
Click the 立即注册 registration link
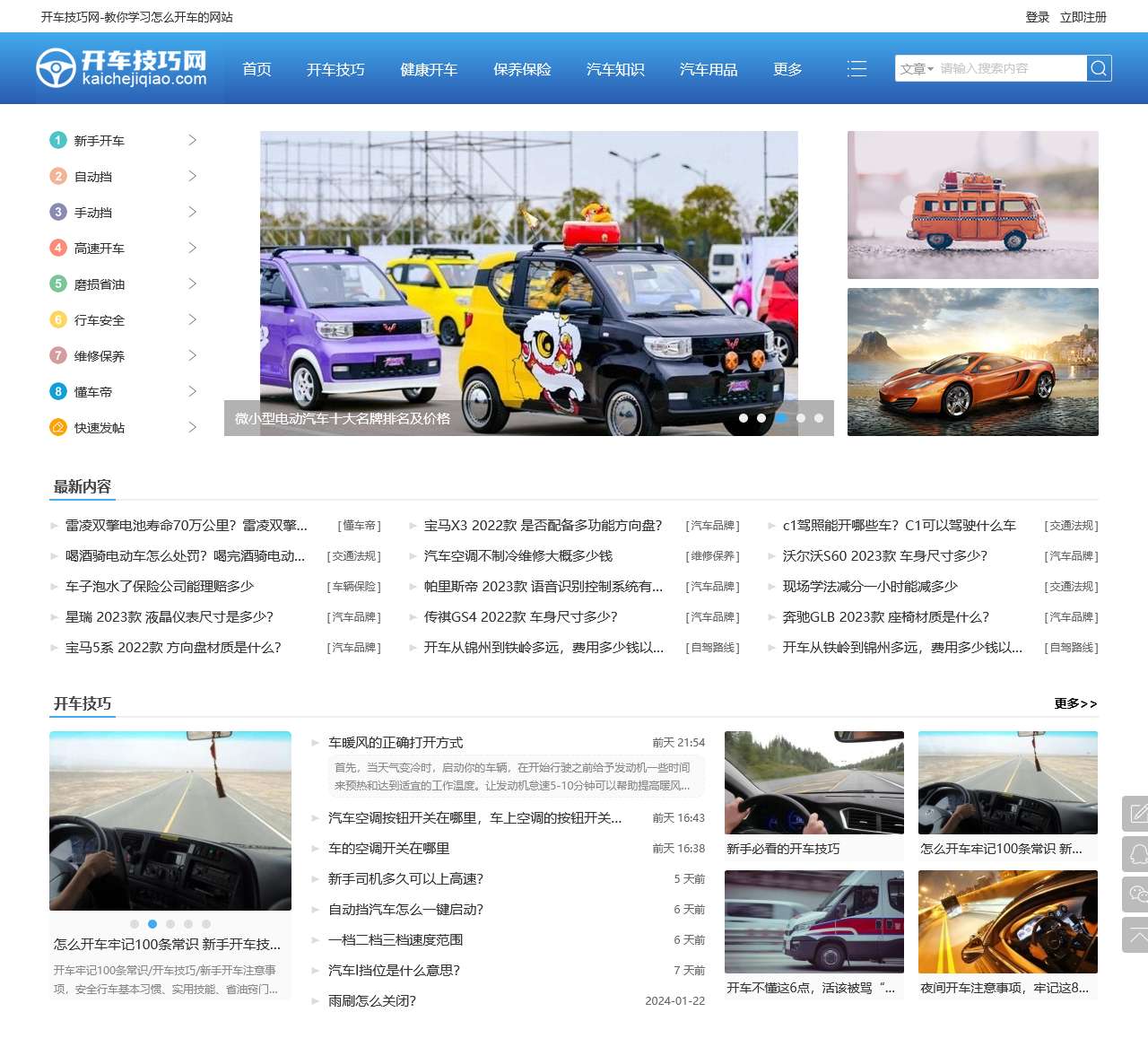point(1084,16)
